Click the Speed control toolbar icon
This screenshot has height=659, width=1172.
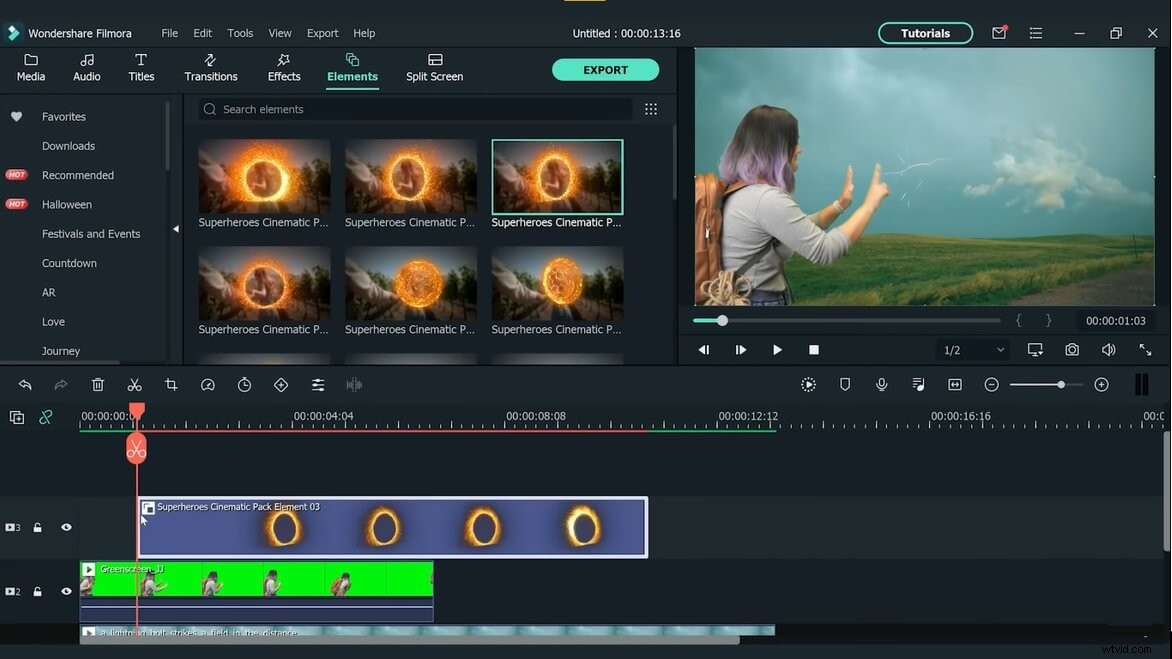[x=207, y=384]
